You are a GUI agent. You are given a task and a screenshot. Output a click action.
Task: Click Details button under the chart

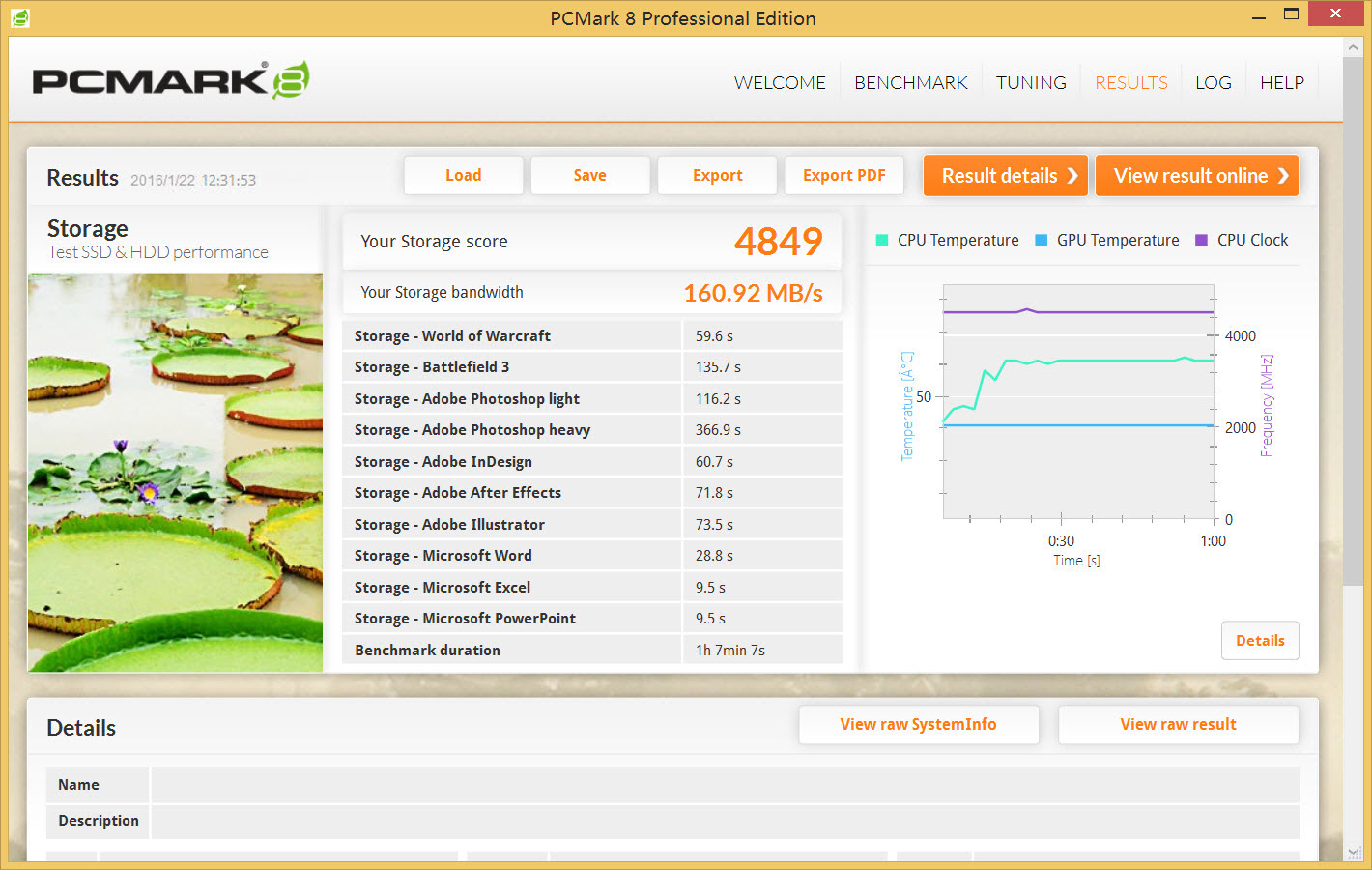(1259, 641)
